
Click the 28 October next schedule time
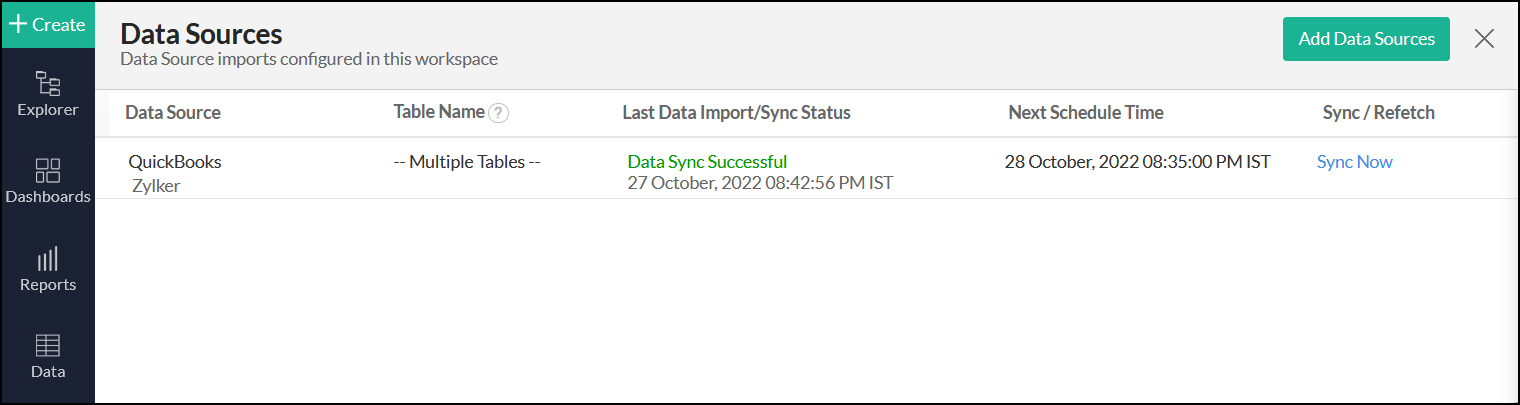coord(1137,162)
